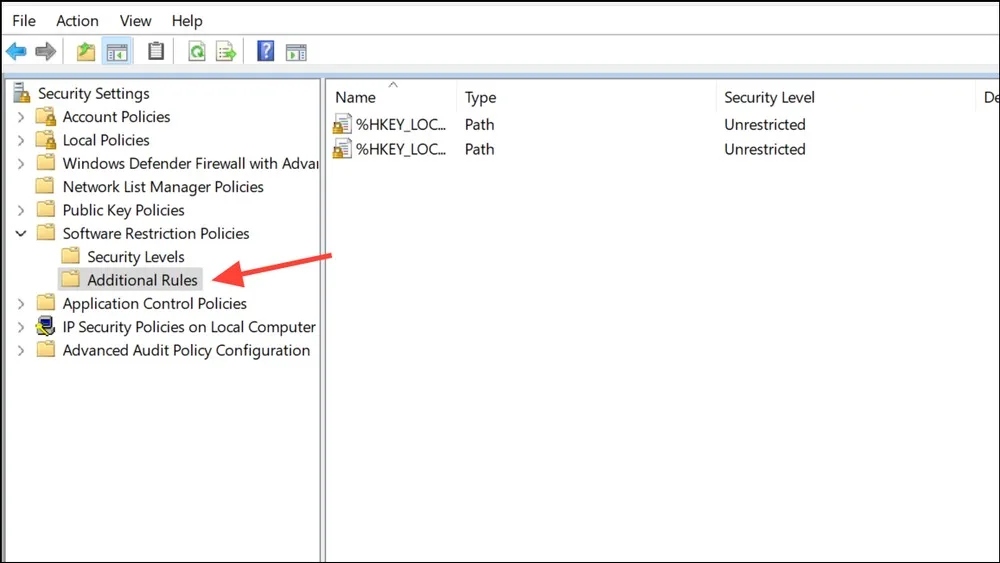Click the IP Security Policies computer icon
The width and height of the screenshot is (1000, 563).
coord(45,326)
